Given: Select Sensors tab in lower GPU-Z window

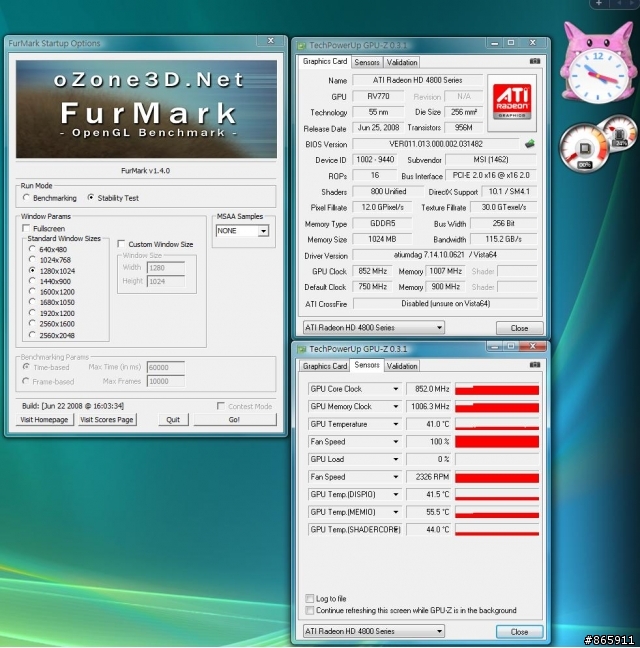Looking at the screenshot, I should (x=367, y=365).
